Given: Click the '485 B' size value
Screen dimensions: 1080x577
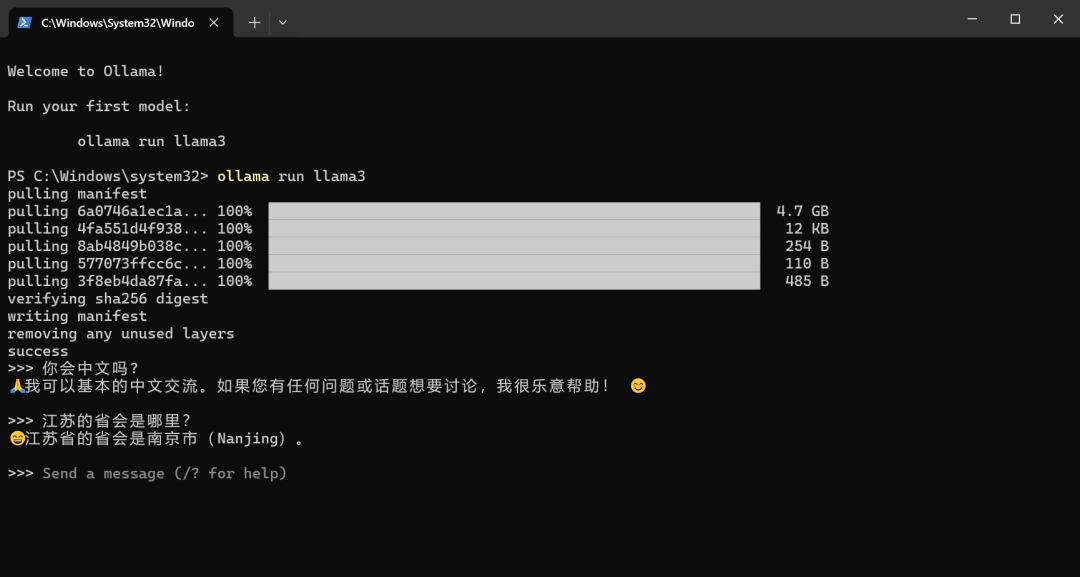Looking at the screenshot, I should 807,282.
